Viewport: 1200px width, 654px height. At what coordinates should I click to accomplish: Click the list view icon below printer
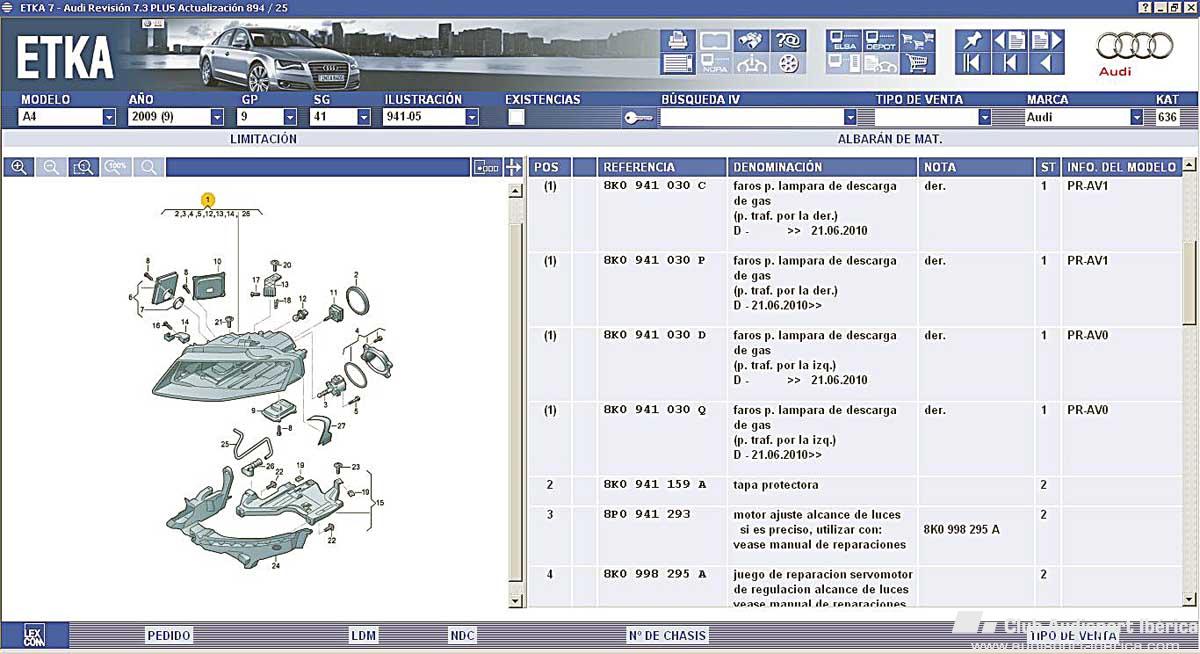[677, 64]
